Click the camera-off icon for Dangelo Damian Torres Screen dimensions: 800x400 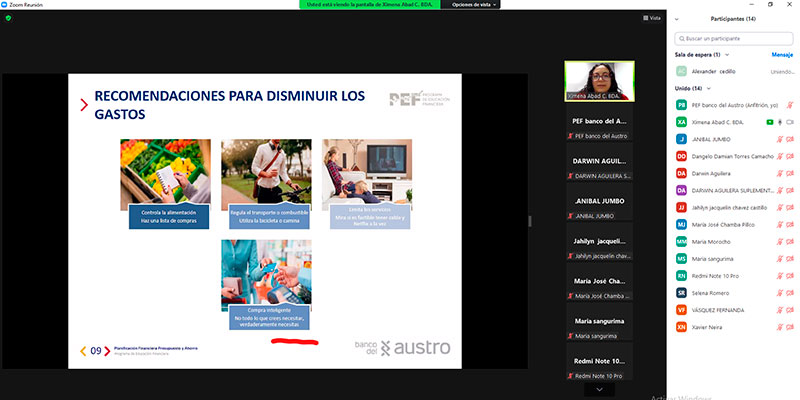[790, 156]
